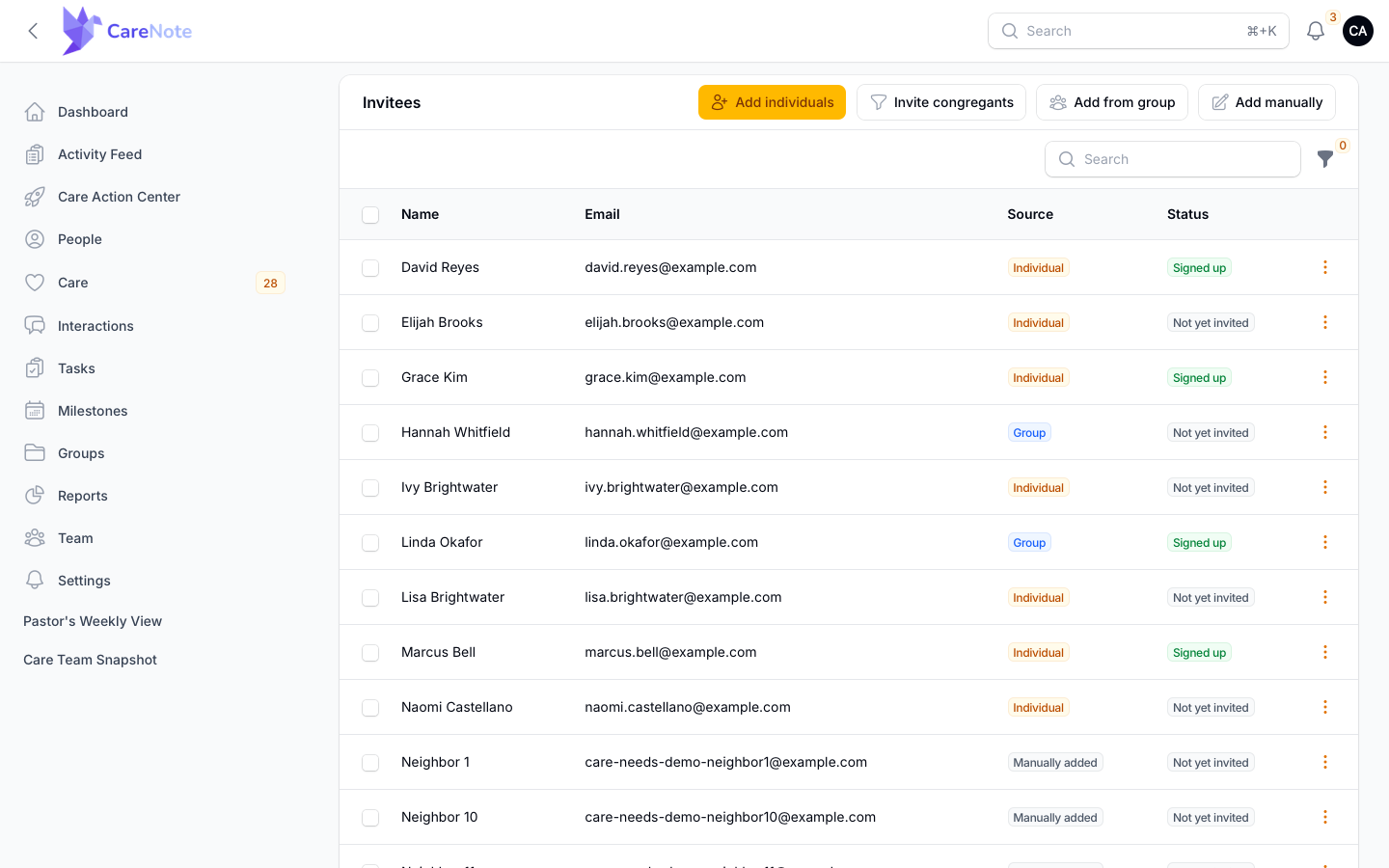Click the CareNote logo
Screen dimensions: 1389x868
click(127, 31)
